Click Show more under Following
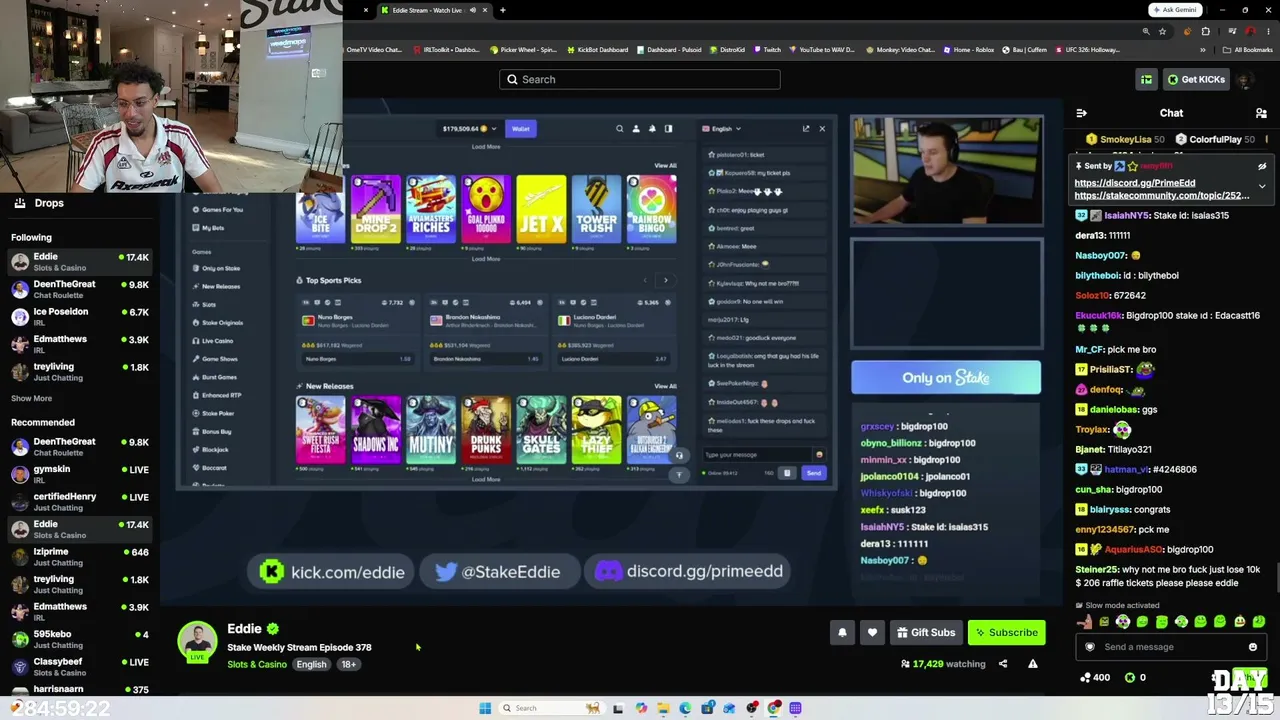The height and width of the screenshot is (720, 1280). click(31, 398)
